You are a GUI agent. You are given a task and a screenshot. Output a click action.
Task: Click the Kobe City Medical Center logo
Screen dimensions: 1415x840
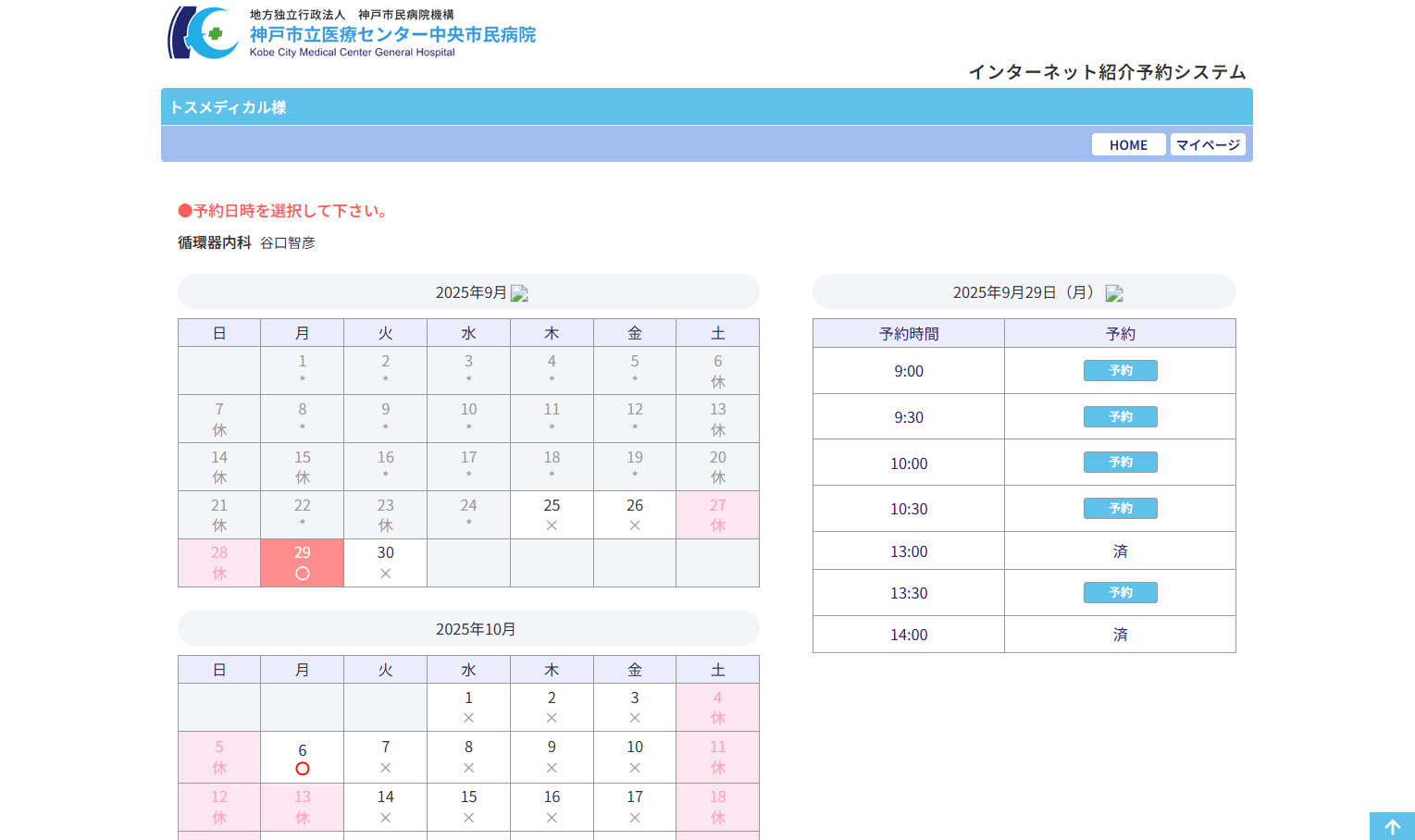pos(204,33)
